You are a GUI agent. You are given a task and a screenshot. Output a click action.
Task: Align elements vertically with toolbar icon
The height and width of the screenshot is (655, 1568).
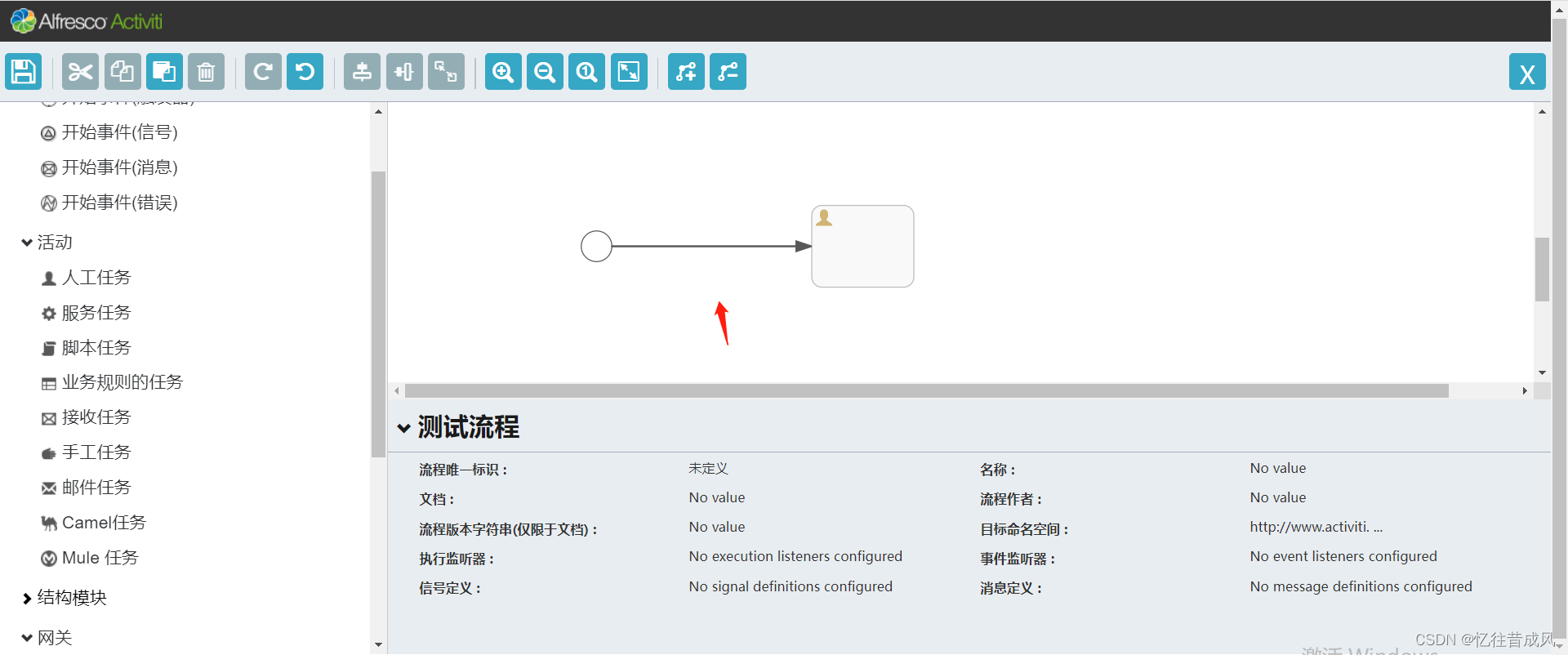[362, 72]
